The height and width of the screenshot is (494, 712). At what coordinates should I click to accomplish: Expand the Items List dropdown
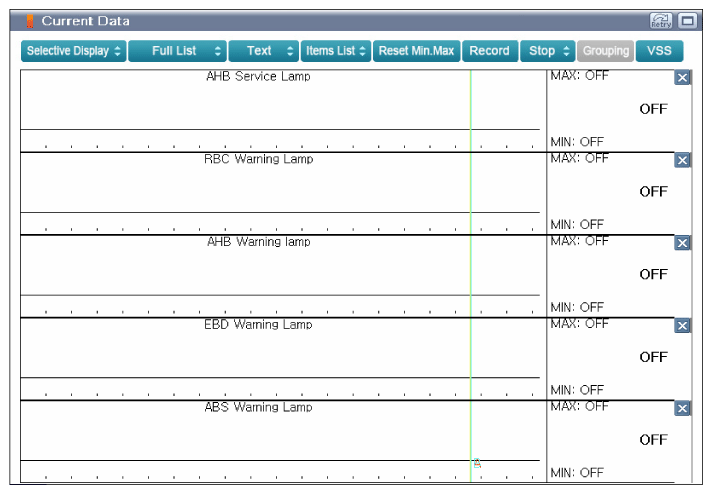(336, 51)
